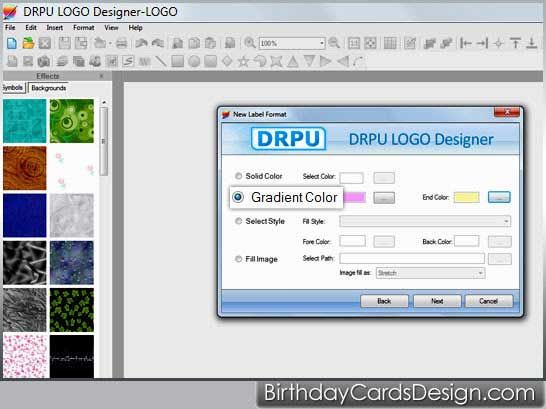The width and height of the screenshot is (546, 409).
Task: Click the Next button
Action: [437, 301]
